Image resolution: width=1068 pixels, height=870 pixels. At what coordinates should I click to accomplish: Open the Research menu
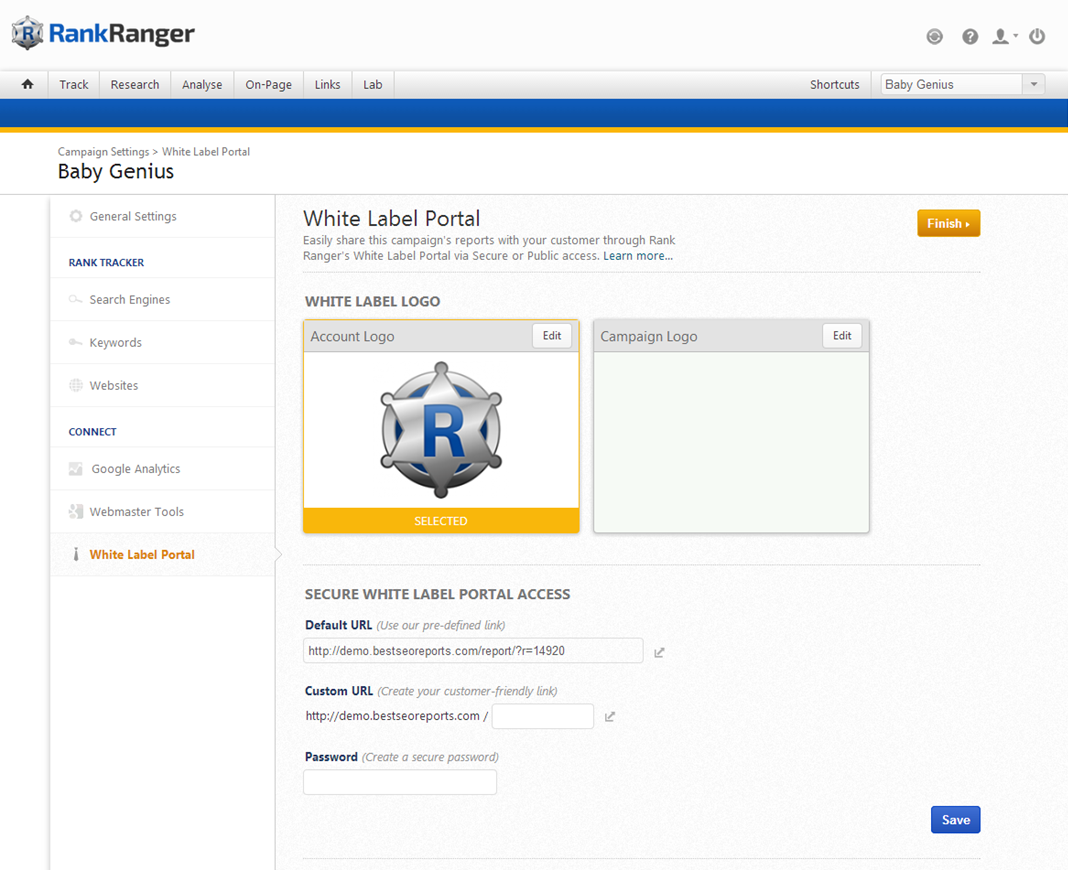[x=135, y=84]
